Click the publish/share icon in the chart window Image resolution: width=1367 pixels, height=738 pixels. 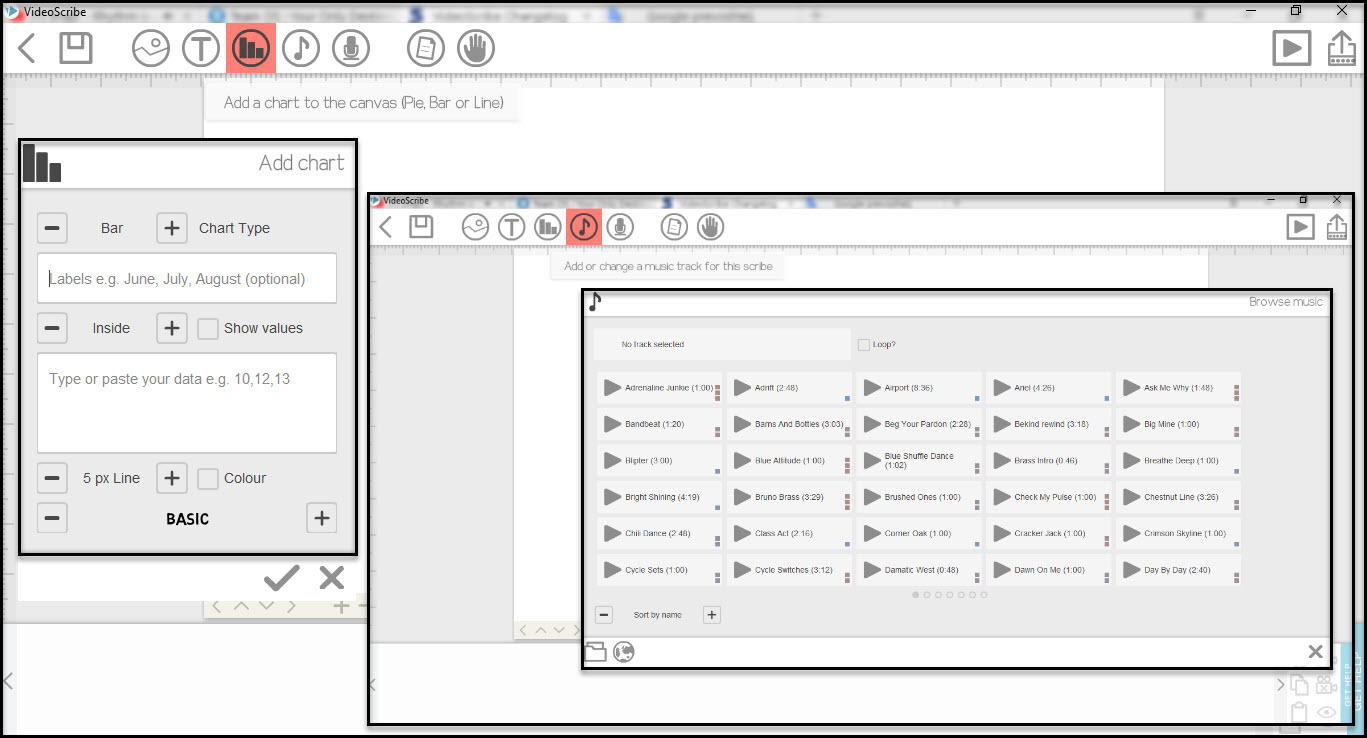(1342, 48)
